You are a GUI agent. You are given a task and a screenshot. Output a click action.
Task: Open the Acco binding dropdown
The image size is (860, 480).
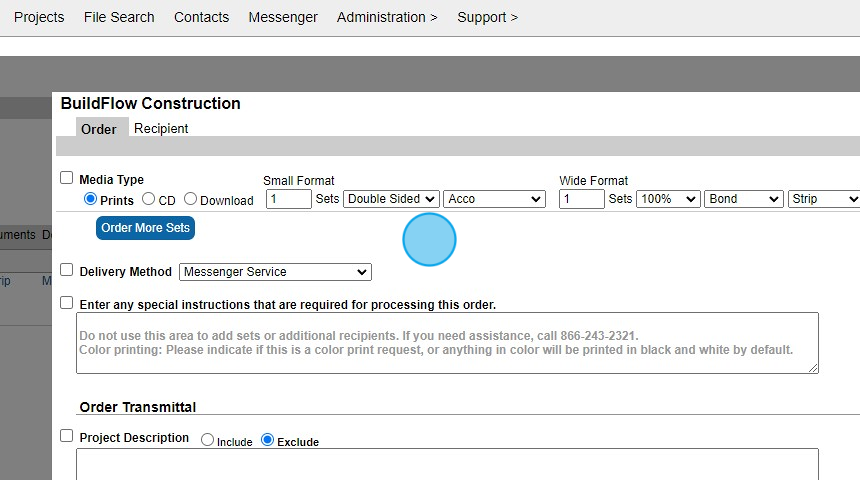[x=494, y=199]
